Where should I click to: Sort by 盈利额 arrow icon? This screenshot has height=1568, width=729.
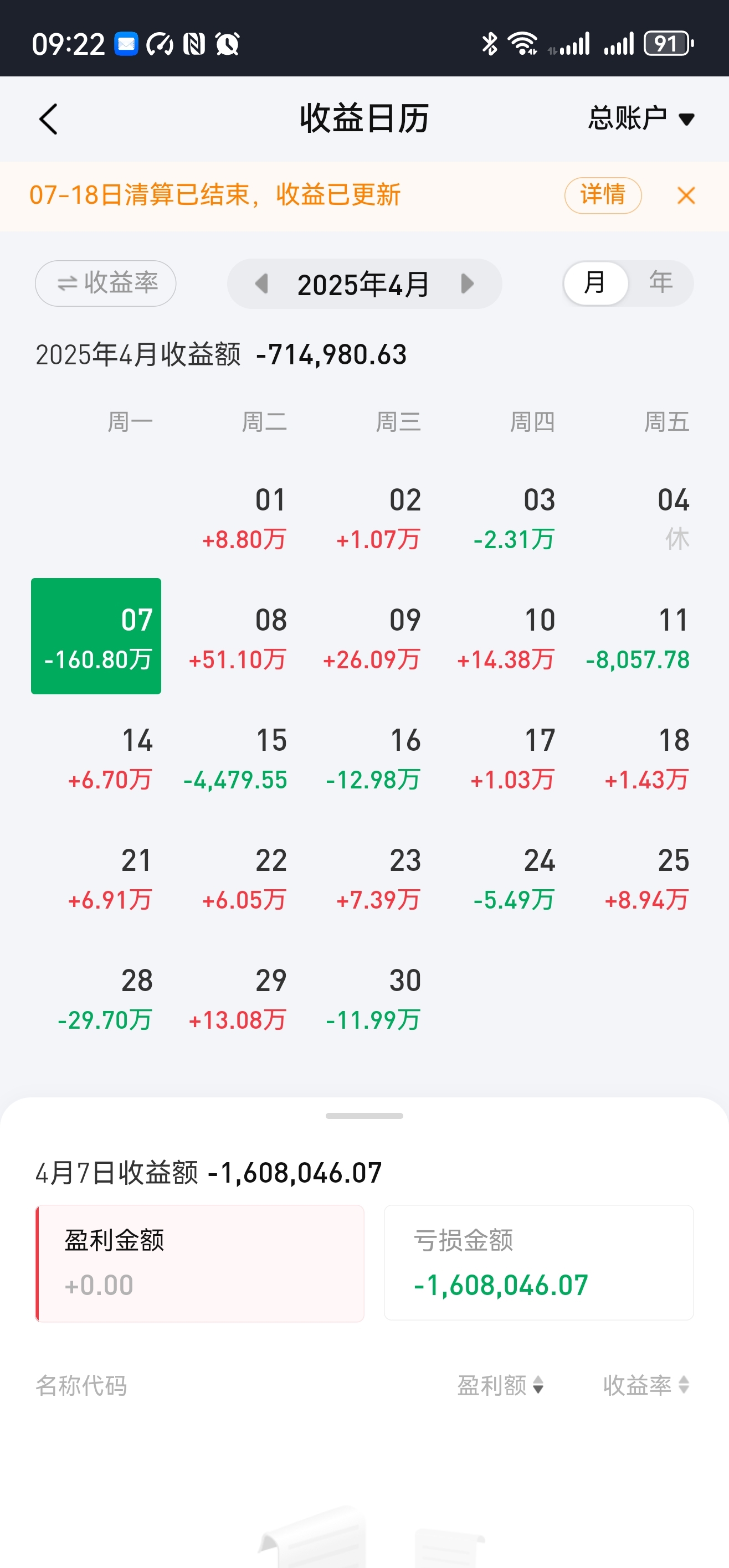538,1386
